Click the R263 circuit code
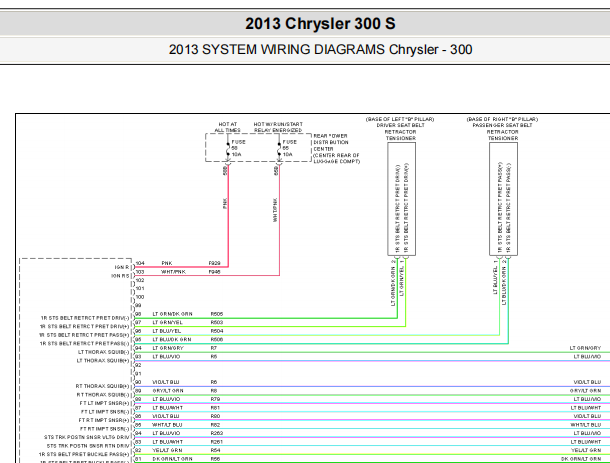Screen dimensions: 610x463 (217, 433)
